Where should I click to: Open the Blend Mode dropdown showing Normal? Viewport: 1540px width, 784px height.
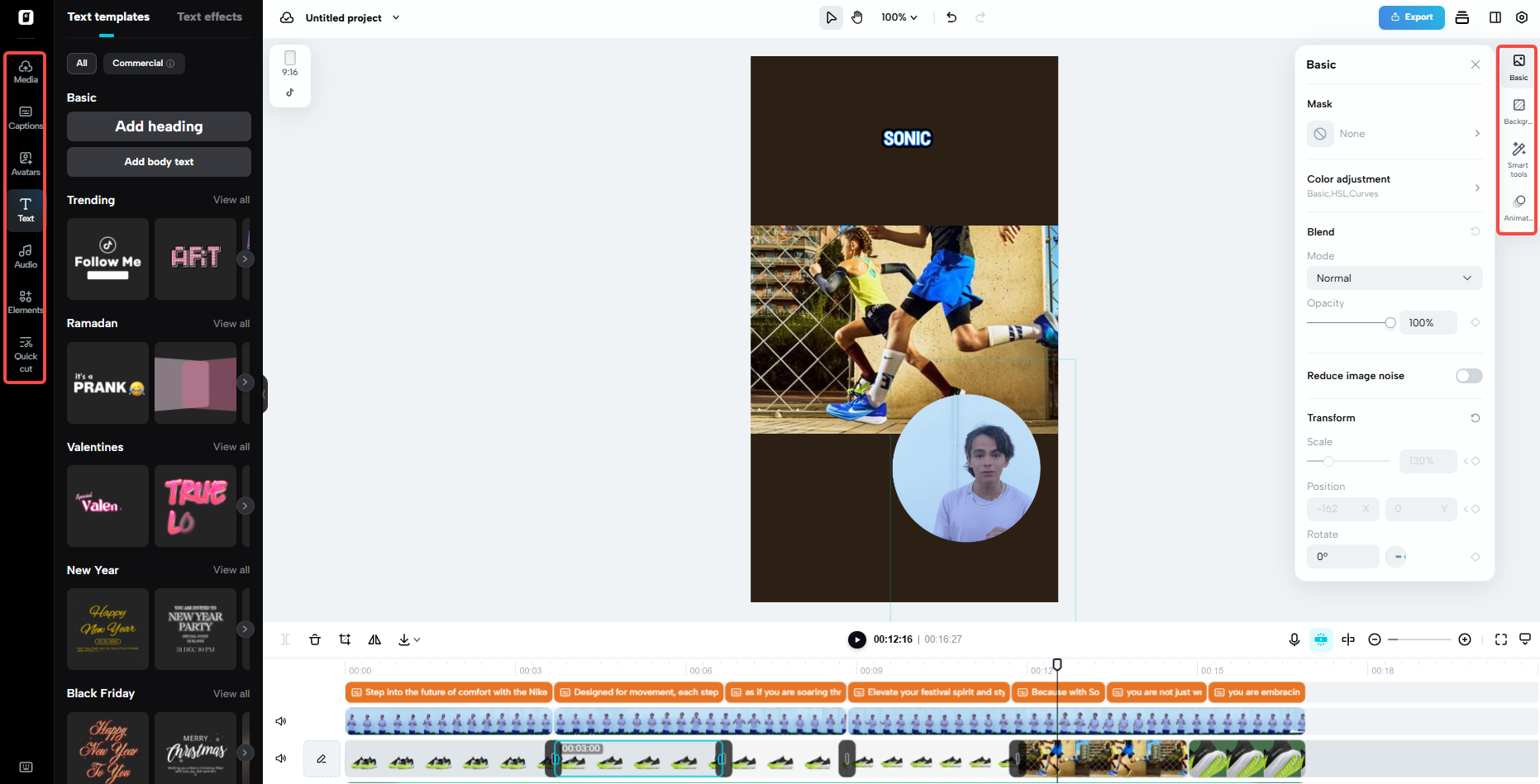[1395, 278]
